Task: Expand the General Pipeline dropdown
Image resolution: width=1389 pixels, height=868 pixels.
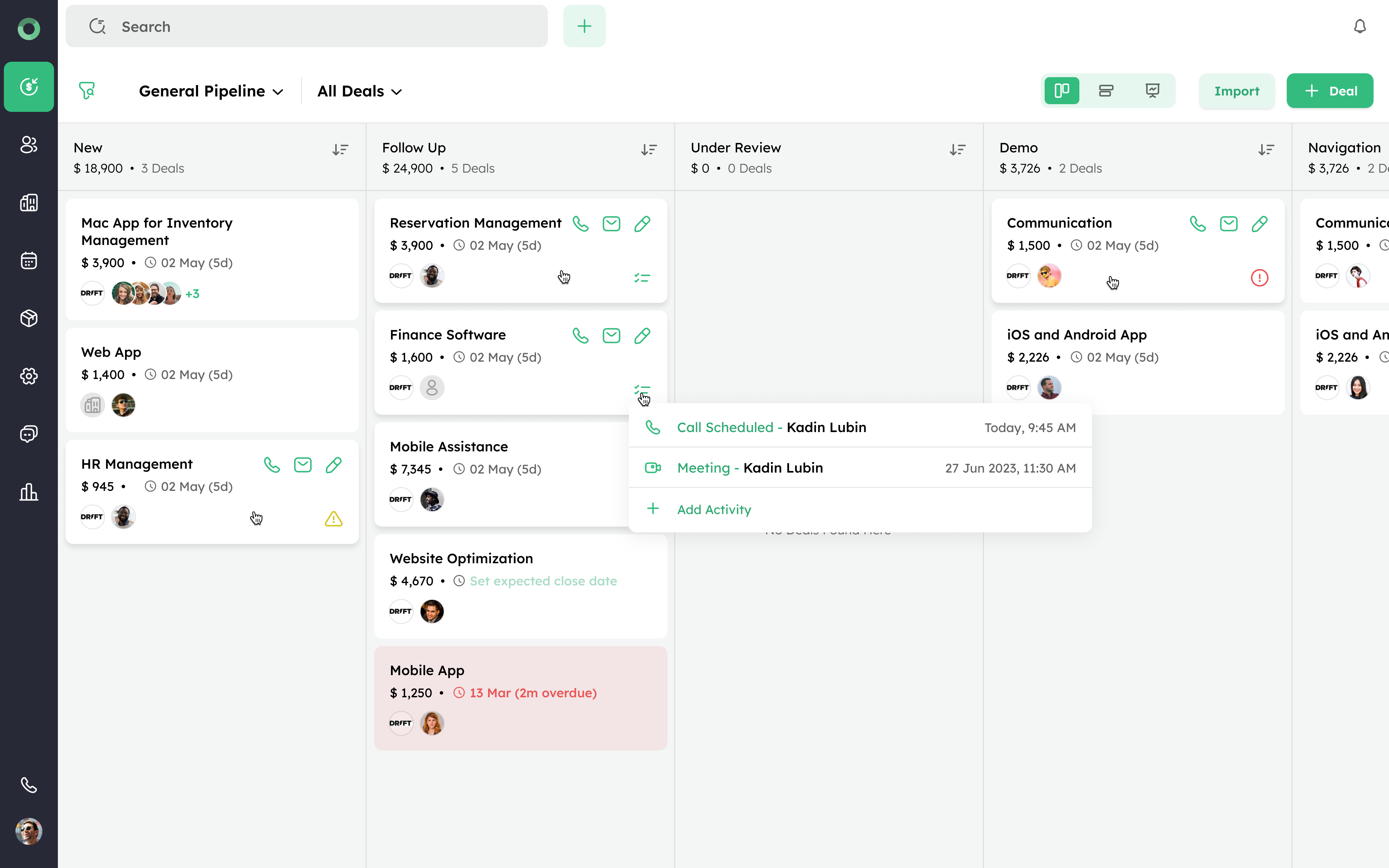Action: pyautogui.click(x=211, y=91)
